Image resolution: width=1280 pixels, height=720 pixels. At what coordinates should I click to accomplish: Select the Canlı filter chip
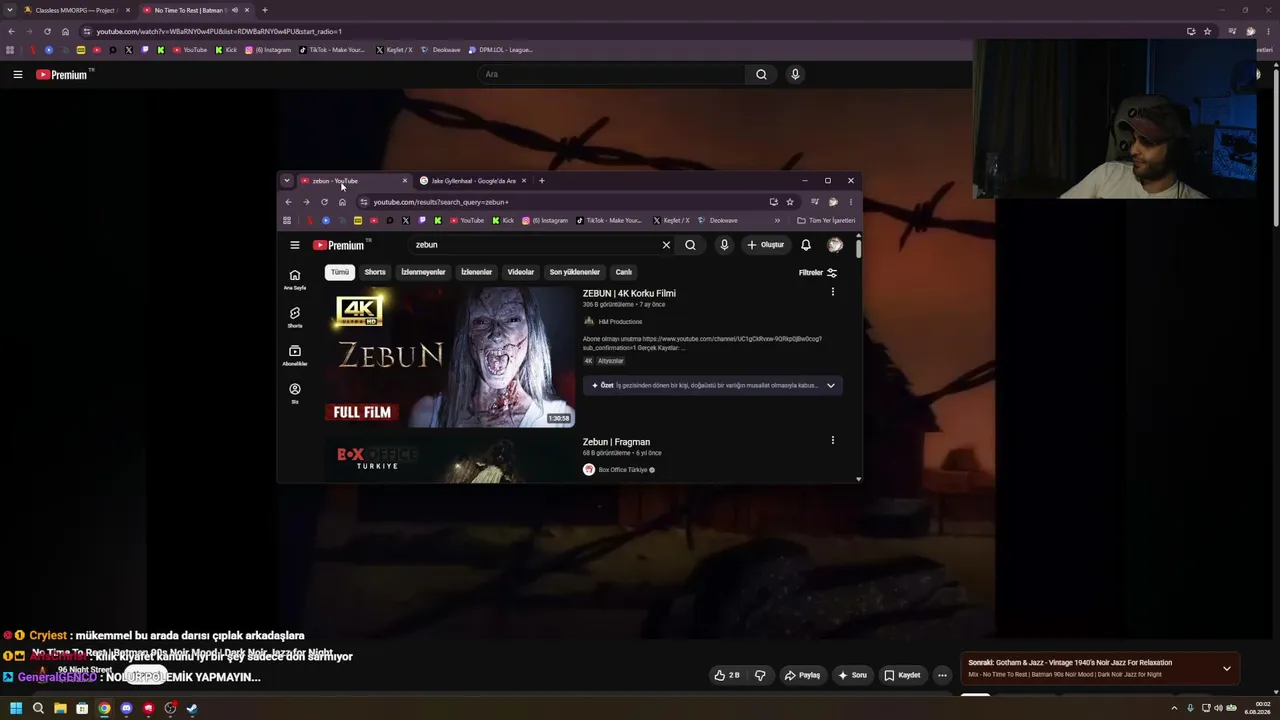pyautogui.click(x=623, y=272)
